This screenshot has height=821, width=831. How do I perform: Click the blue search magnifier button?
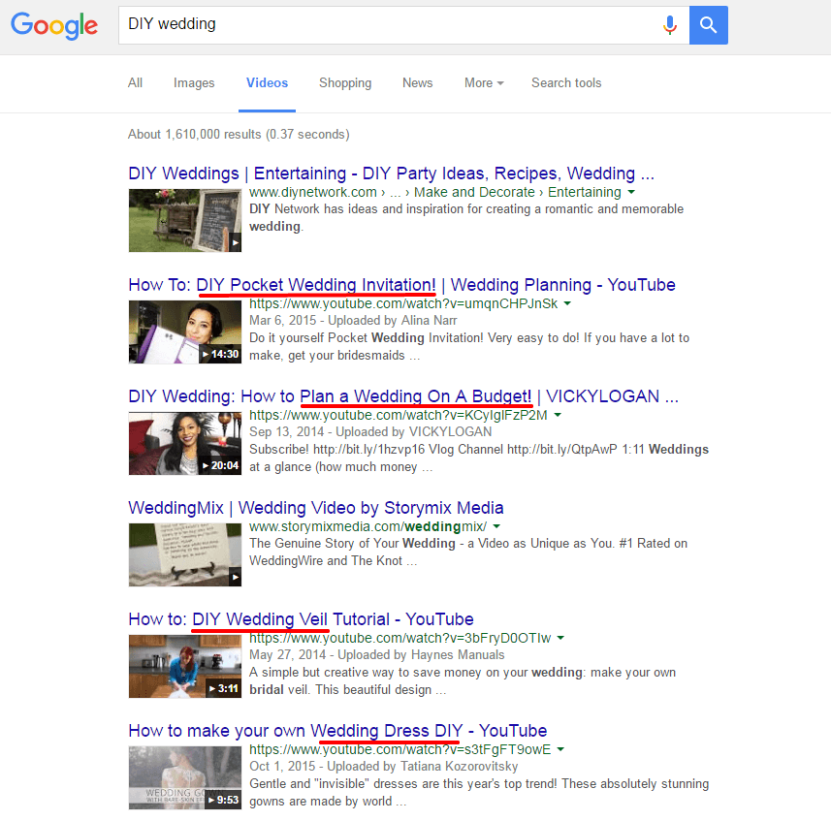708,25
